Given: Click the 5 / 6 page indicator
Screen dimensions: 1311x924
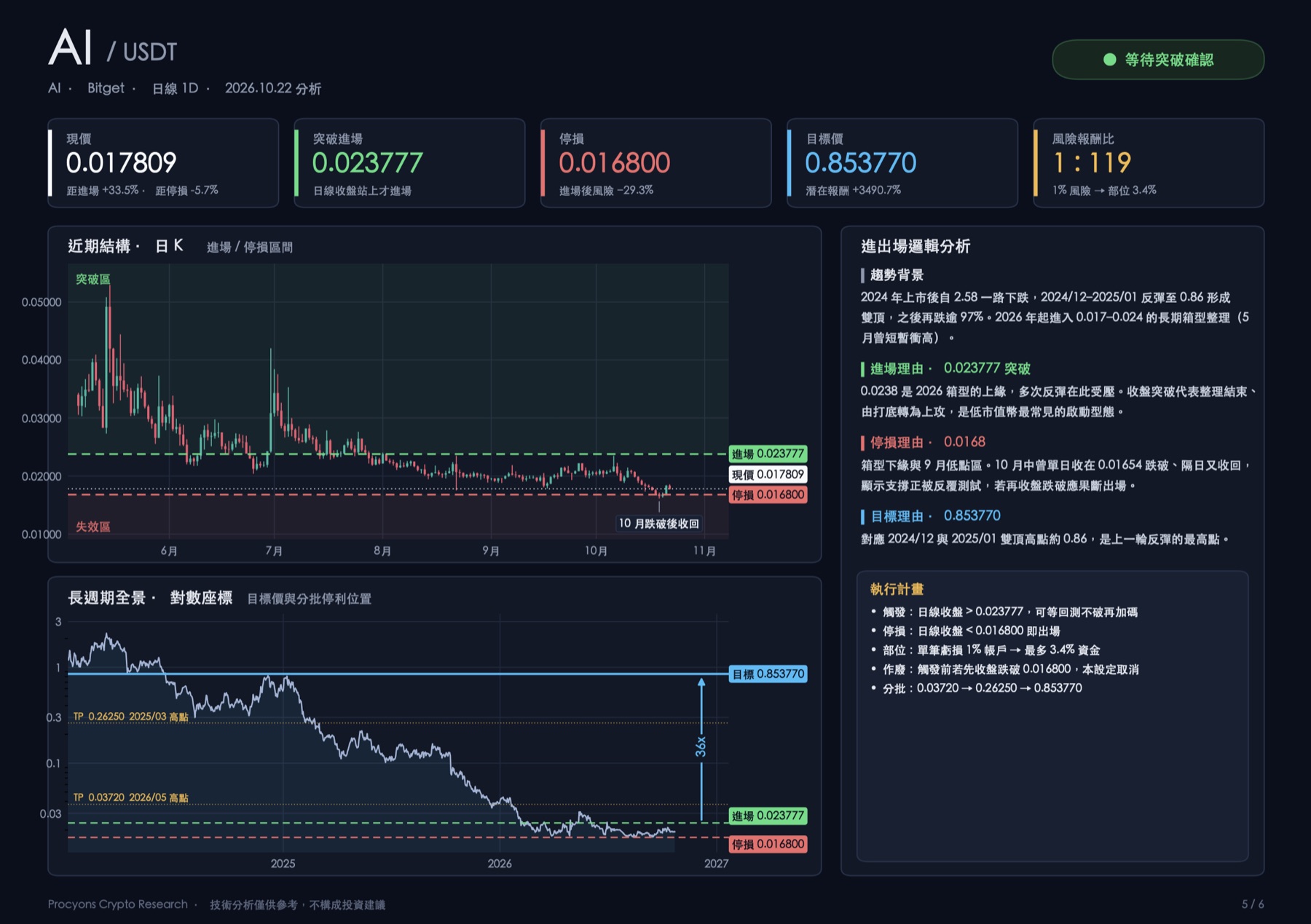Looking at the screenshot, I should 1253,904.
